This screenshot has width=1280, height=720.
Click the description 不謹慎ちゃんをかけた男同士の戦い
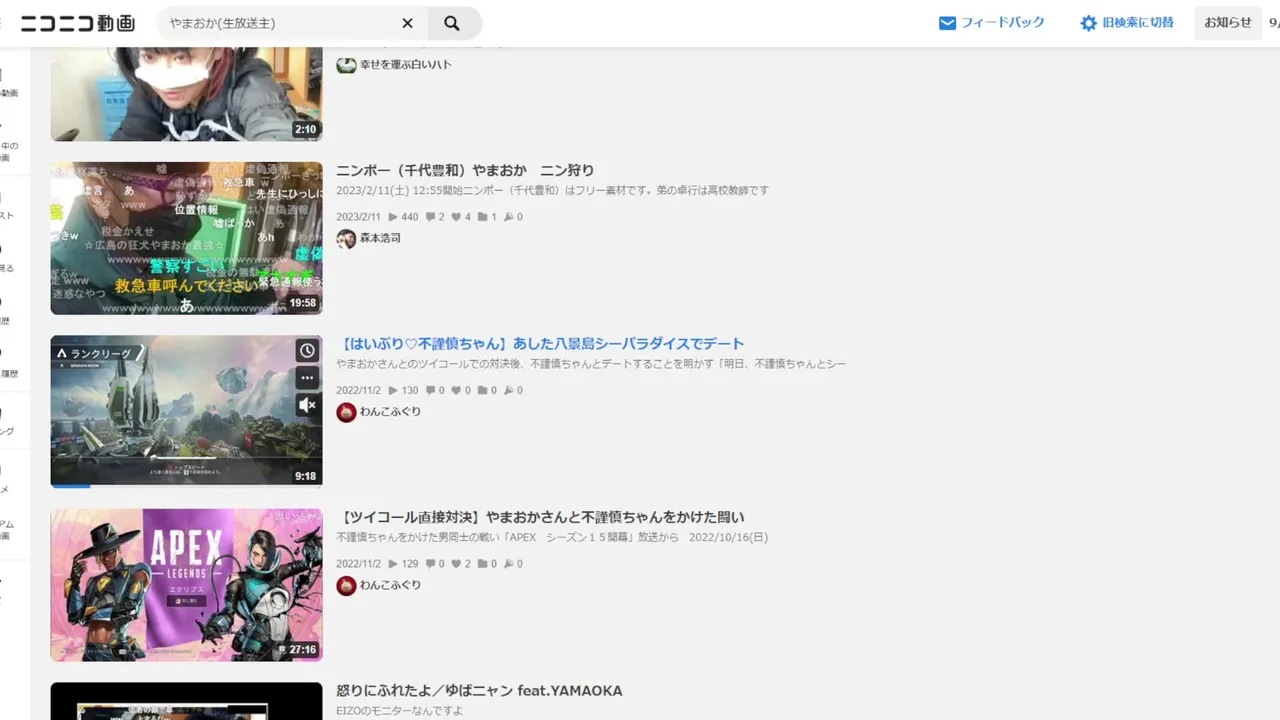pyautogui.click(x=552, y=538)
